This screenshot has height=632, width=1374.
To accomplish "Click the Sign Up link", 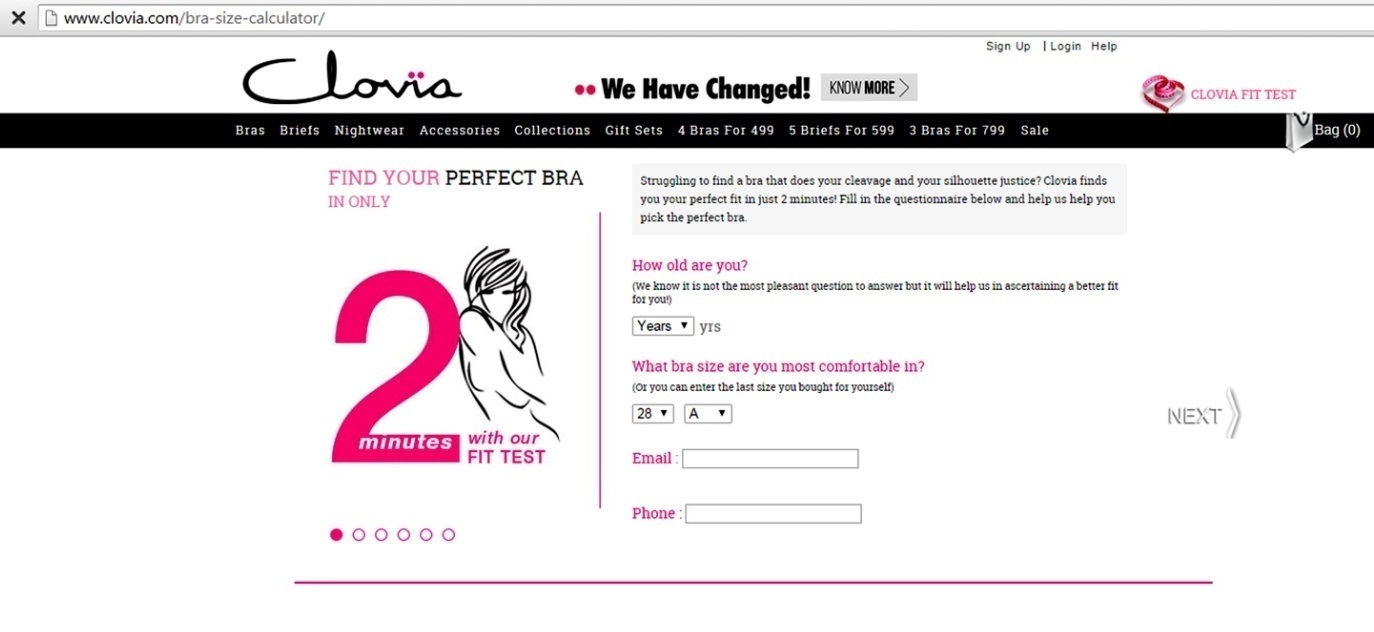I will pos(1008,46).
